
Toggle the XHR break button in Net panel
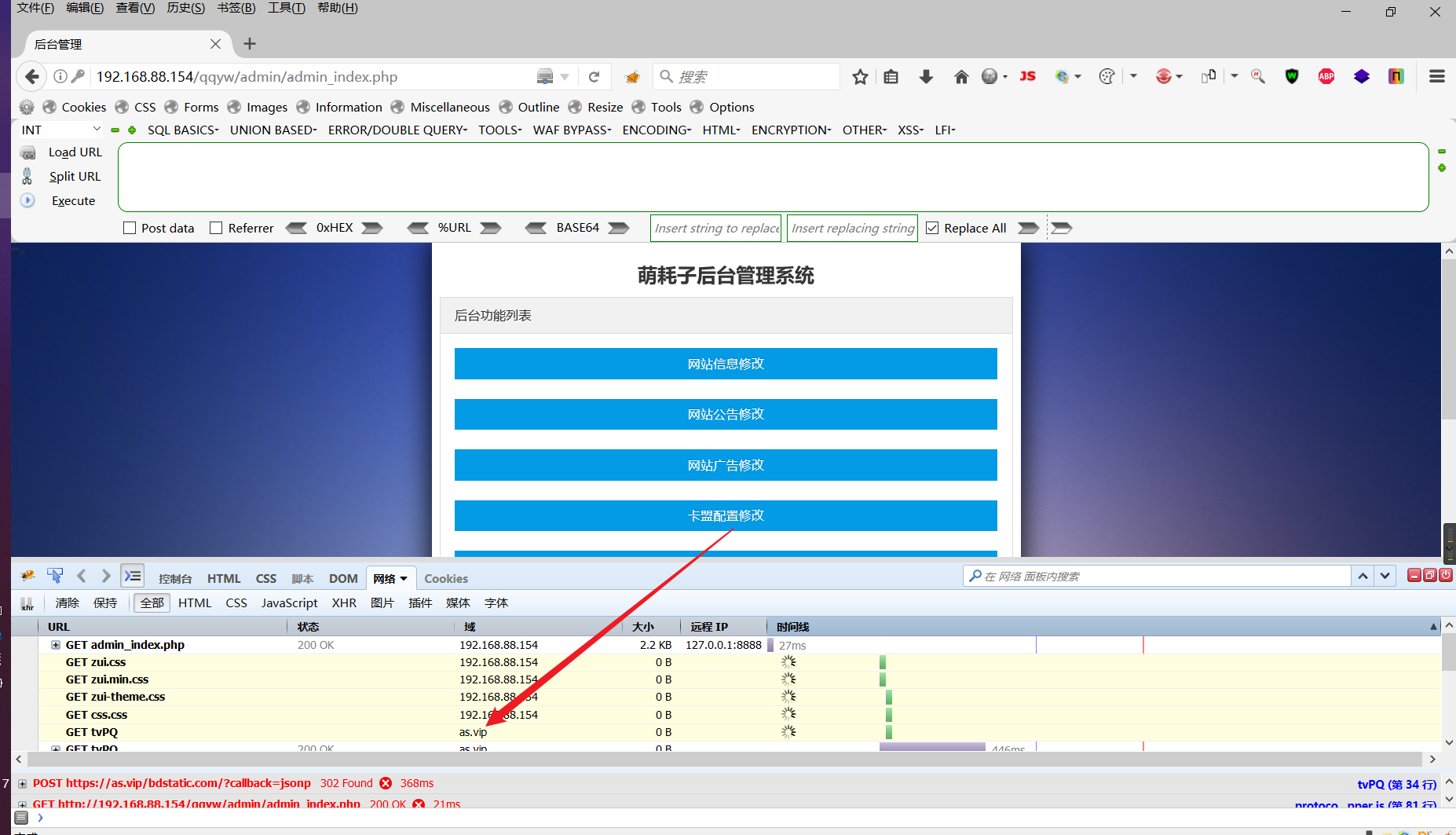point(27,603)
